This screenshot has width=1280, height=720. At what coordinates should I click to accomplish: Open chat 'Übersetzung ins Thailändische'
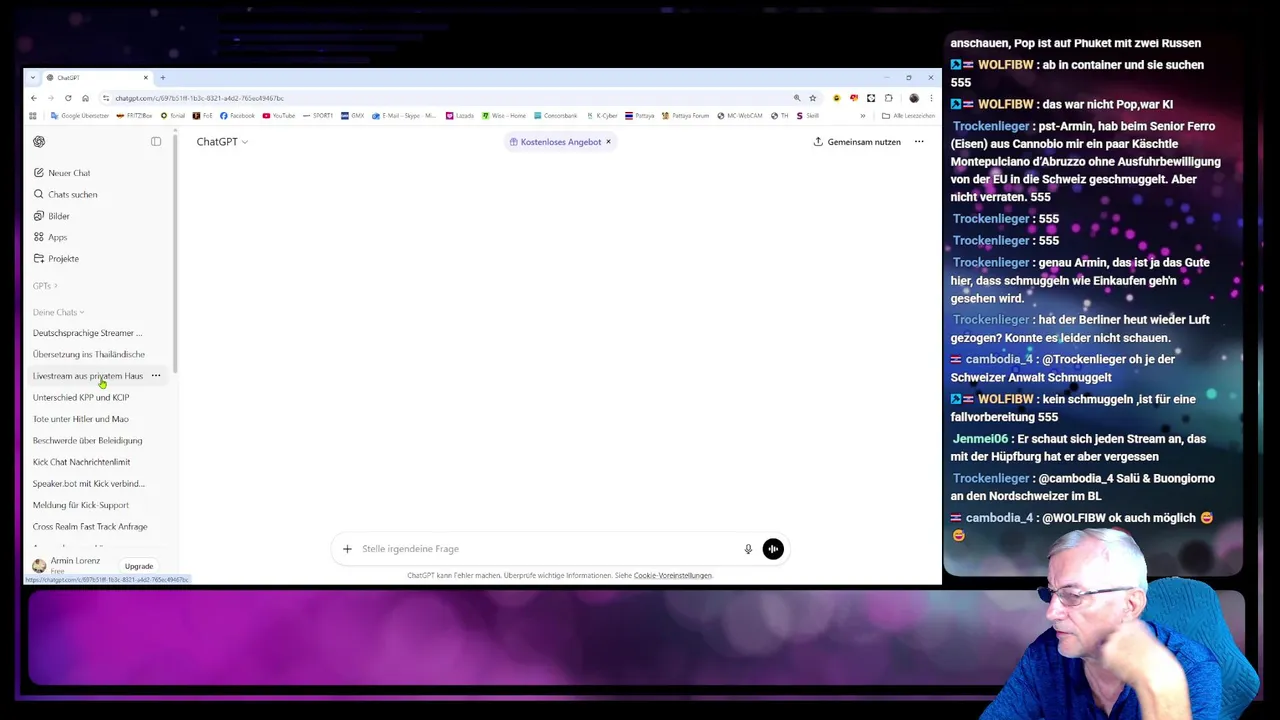click(89, 354)
